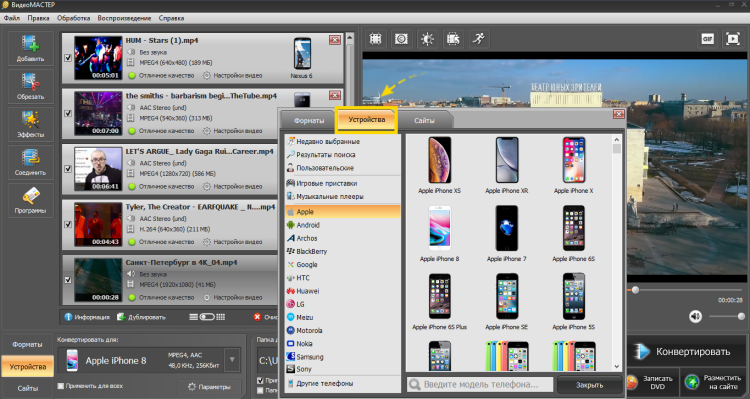Click the phone model search field
This screenshot has height=399, width=750.
click(x=480, y=385)
